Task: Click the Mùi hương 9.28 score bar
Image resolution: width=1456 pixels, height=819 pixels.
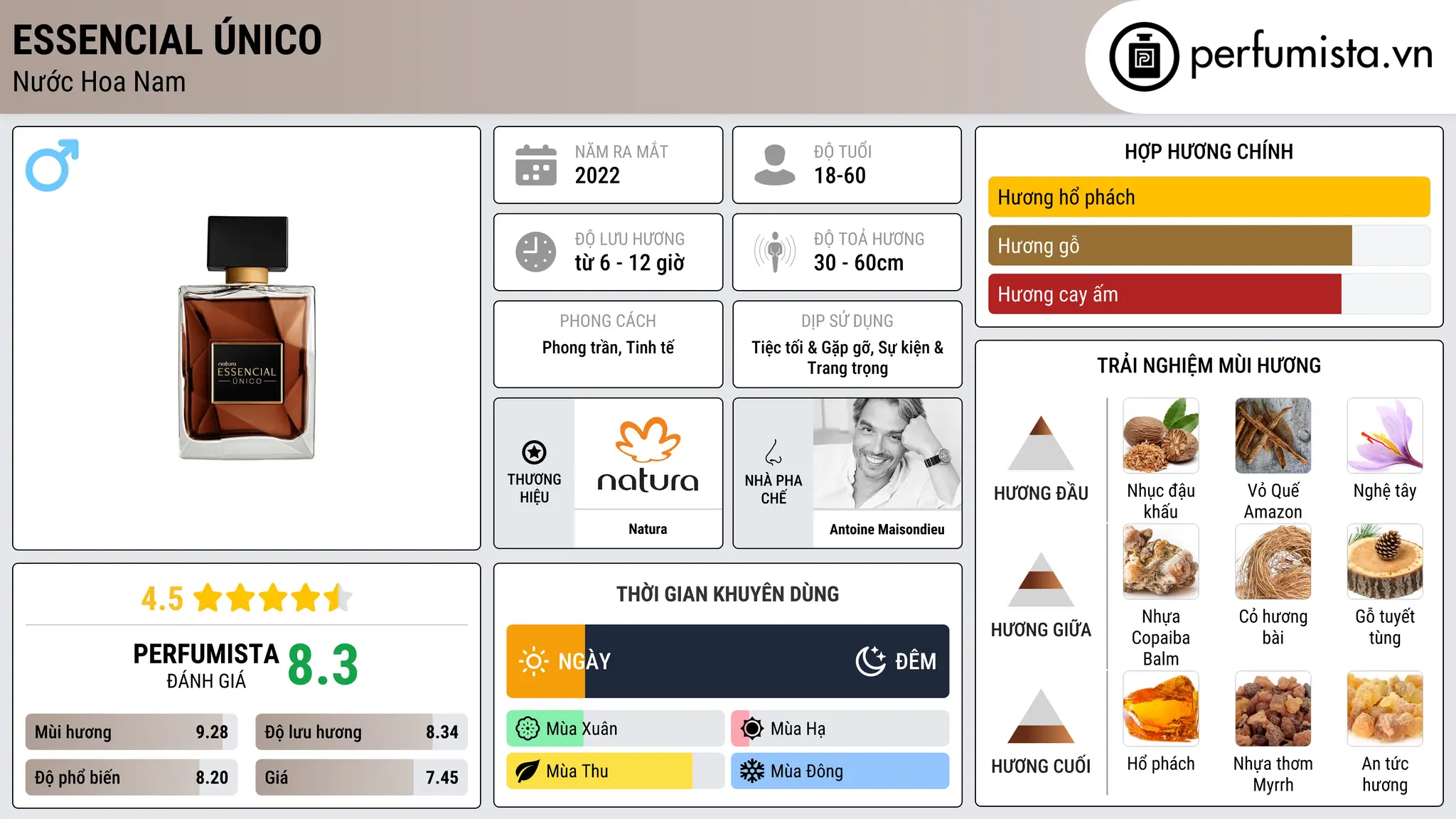Action: coord(132,732)
